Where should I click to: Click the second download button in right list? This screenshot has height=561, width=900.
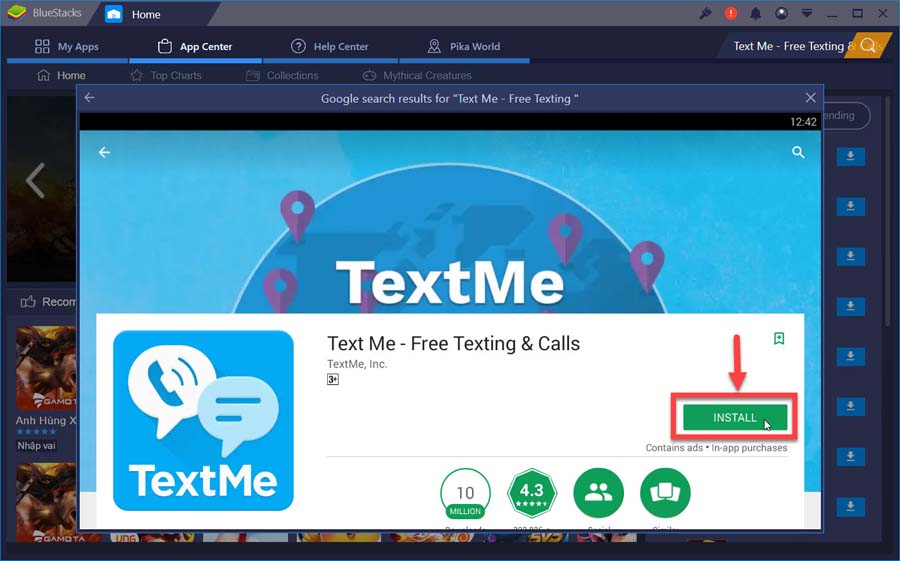(851, 206)
